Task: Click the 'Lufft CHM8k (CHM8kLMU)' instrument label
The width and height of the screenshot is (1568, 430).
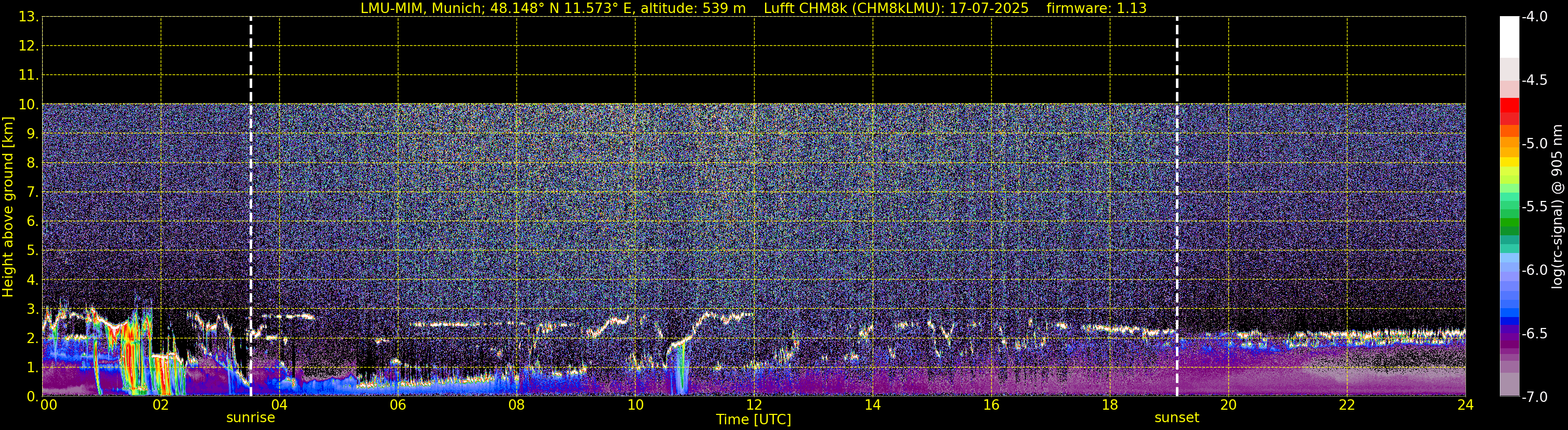Action: (x=854, y=8)
